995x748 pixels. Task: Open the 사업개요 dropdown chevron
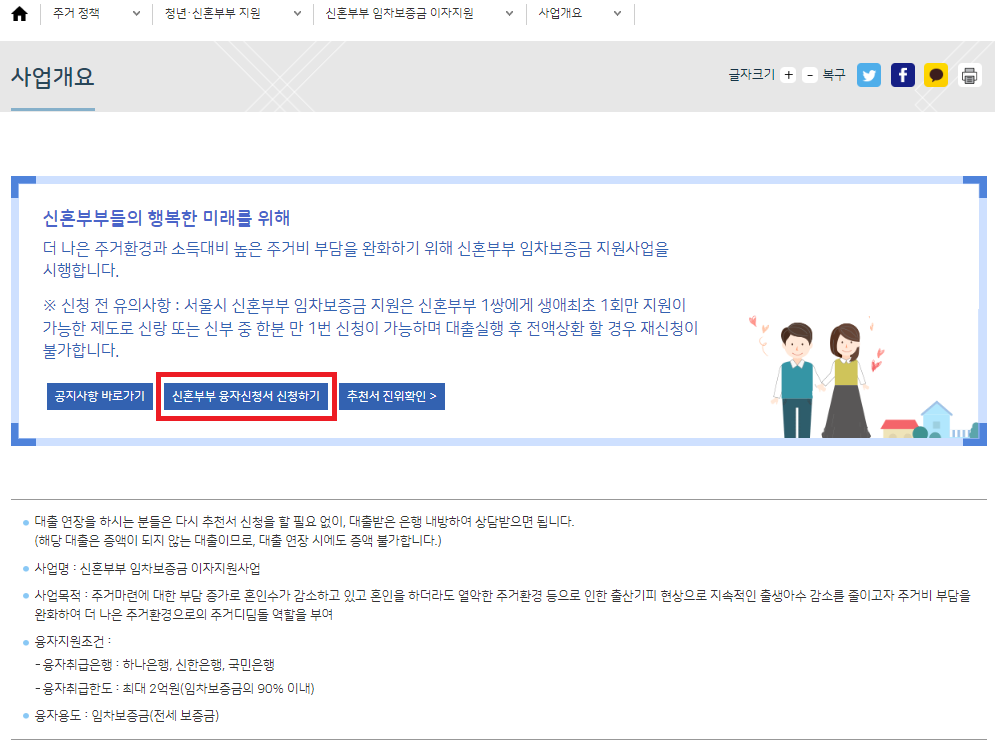coord(617,15)
